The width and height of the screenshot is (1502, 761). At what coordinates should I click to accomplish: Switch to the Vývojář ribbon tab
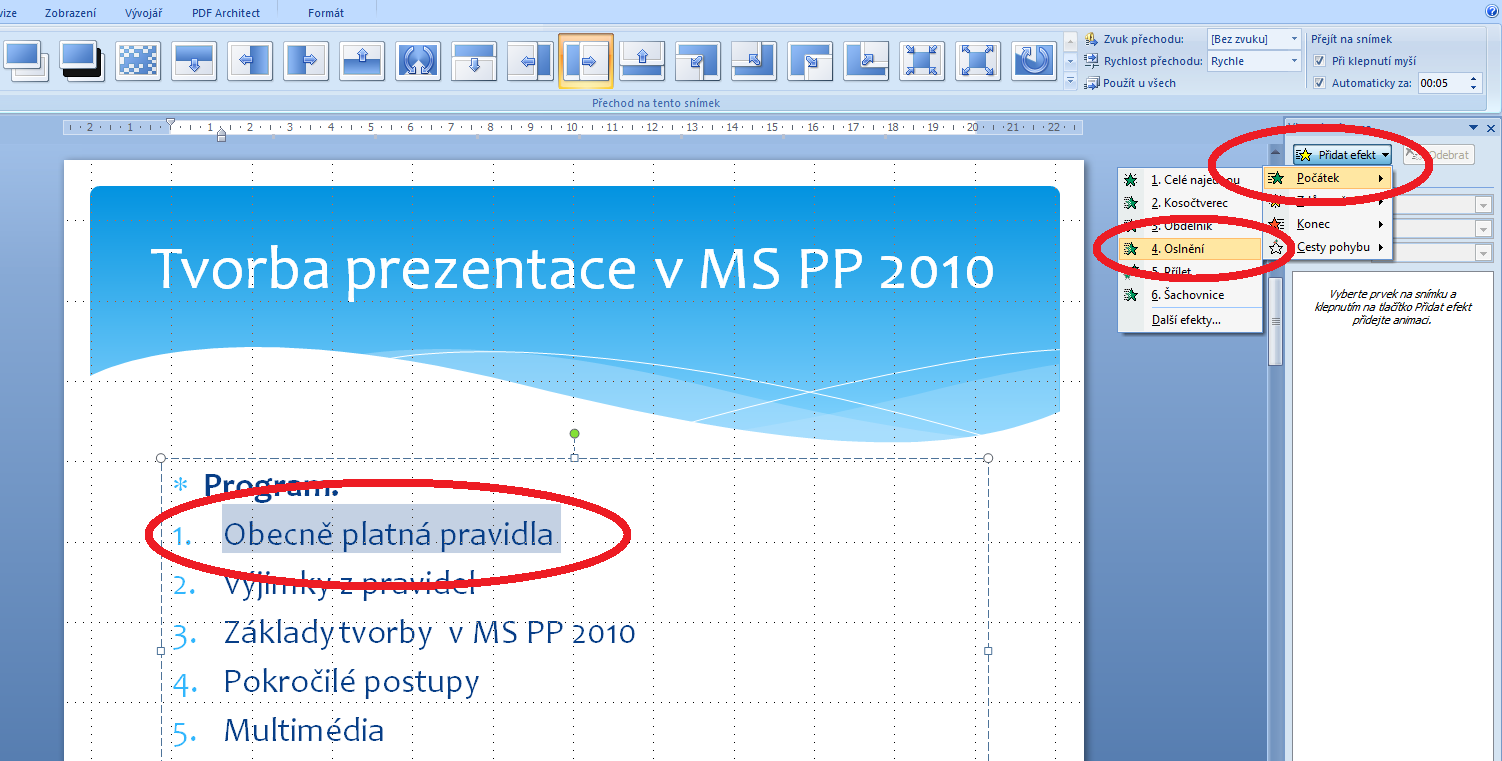[145, 13]
